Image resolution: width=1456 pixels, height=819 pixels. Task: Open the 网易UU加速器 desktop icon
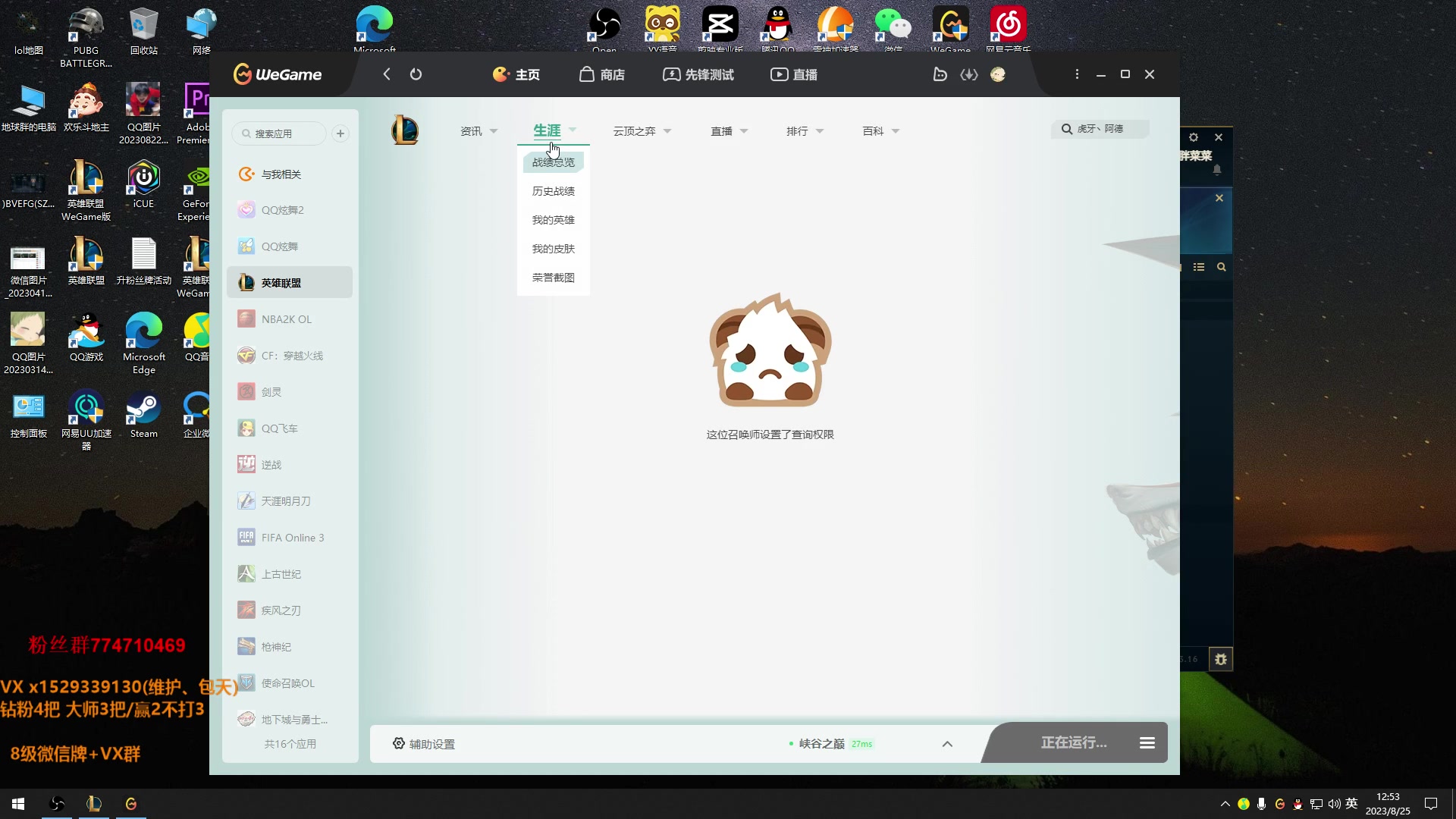tap(86, 420)
